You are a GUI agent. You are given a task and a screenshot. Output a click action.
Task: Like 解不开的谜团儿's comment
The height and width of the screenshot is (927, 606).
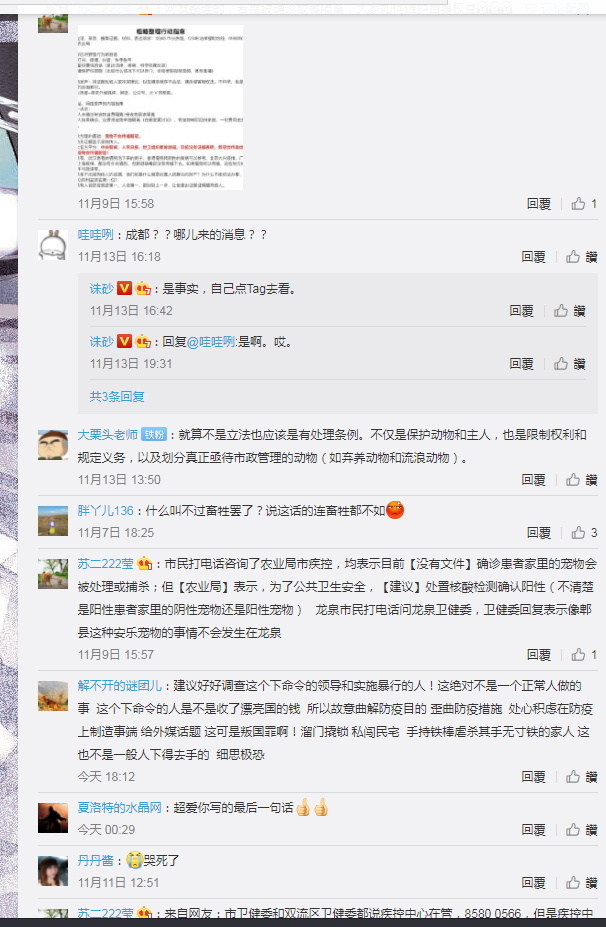(581, 776)
